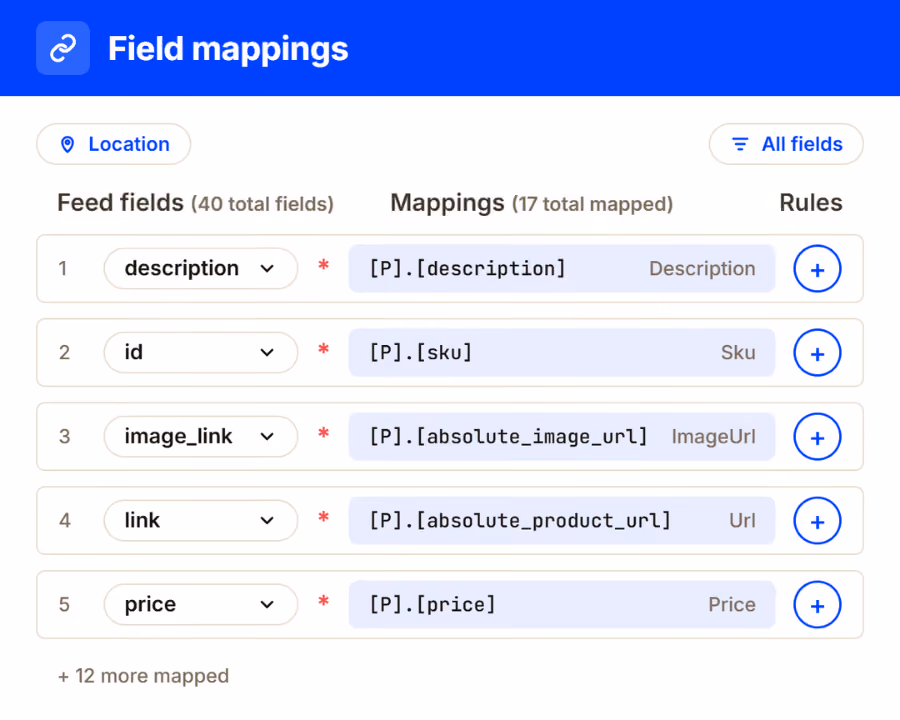Add a rule for the image_link row
The width and height of the screenshot is (900, 720).
[817, 436]
